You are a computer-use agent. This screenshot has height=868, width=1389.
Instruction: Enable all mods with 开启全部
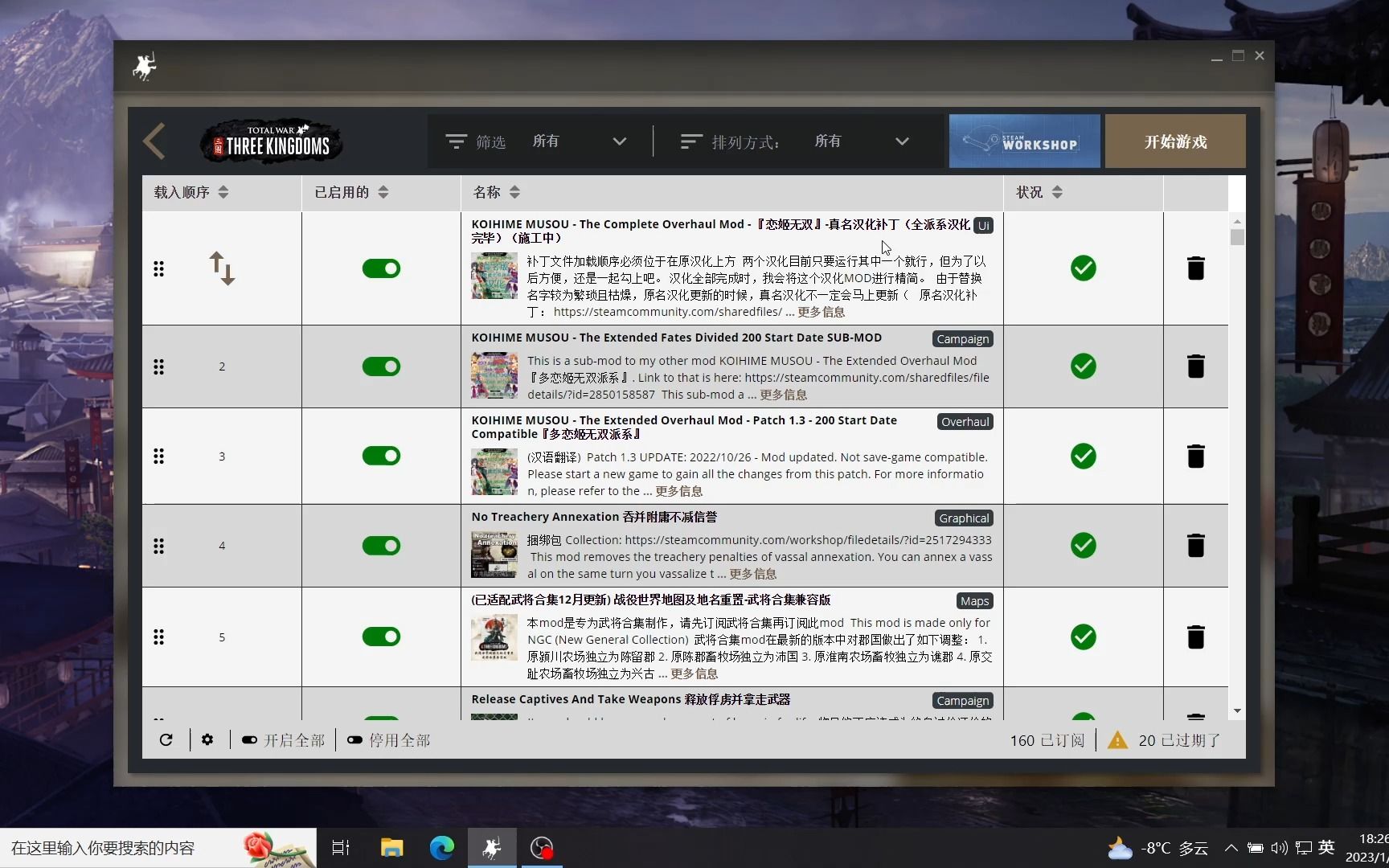283,740
